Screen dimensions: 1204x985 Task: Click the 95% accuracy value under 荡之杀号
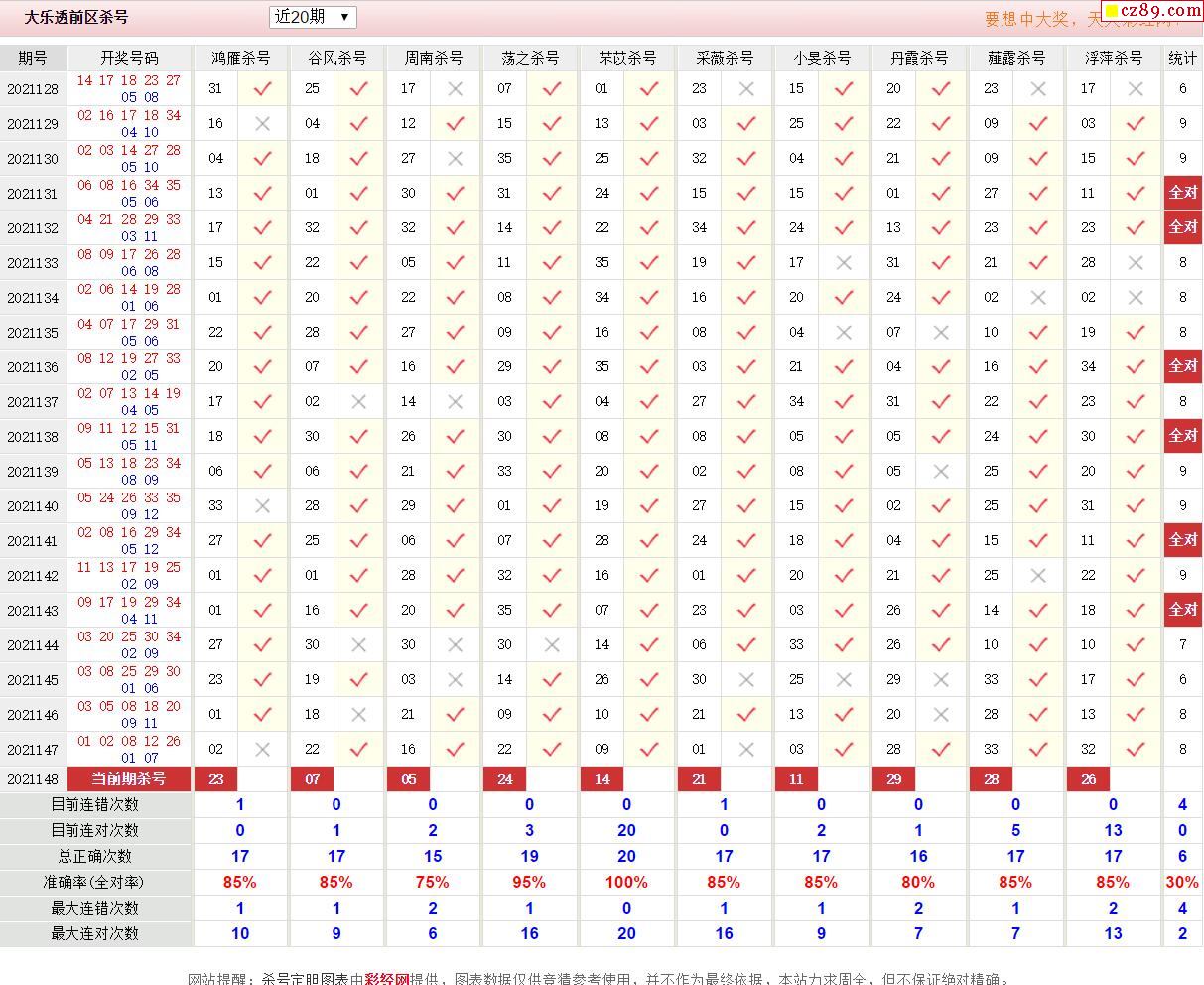click(529, 882)
